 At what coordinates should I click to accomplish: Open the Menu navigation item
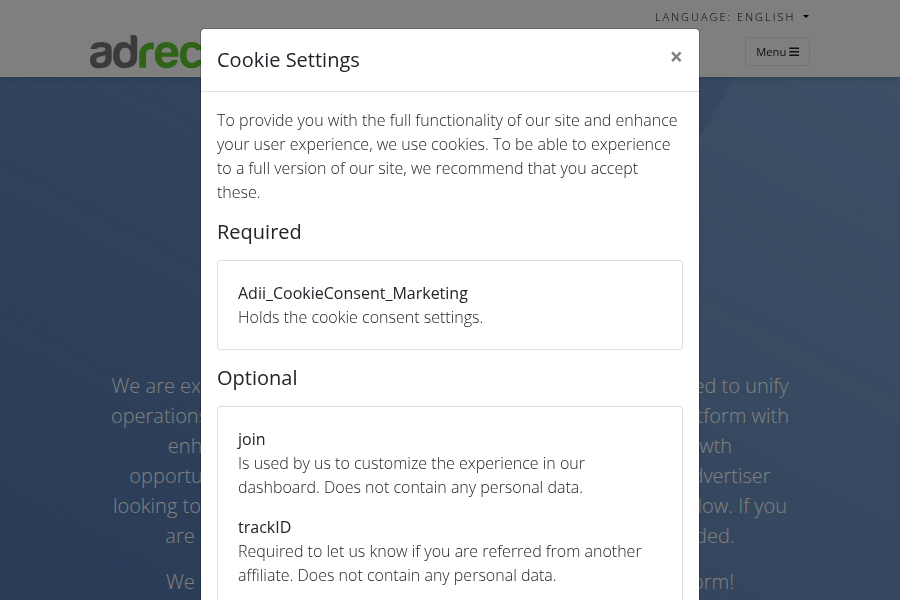click(777, 51)
